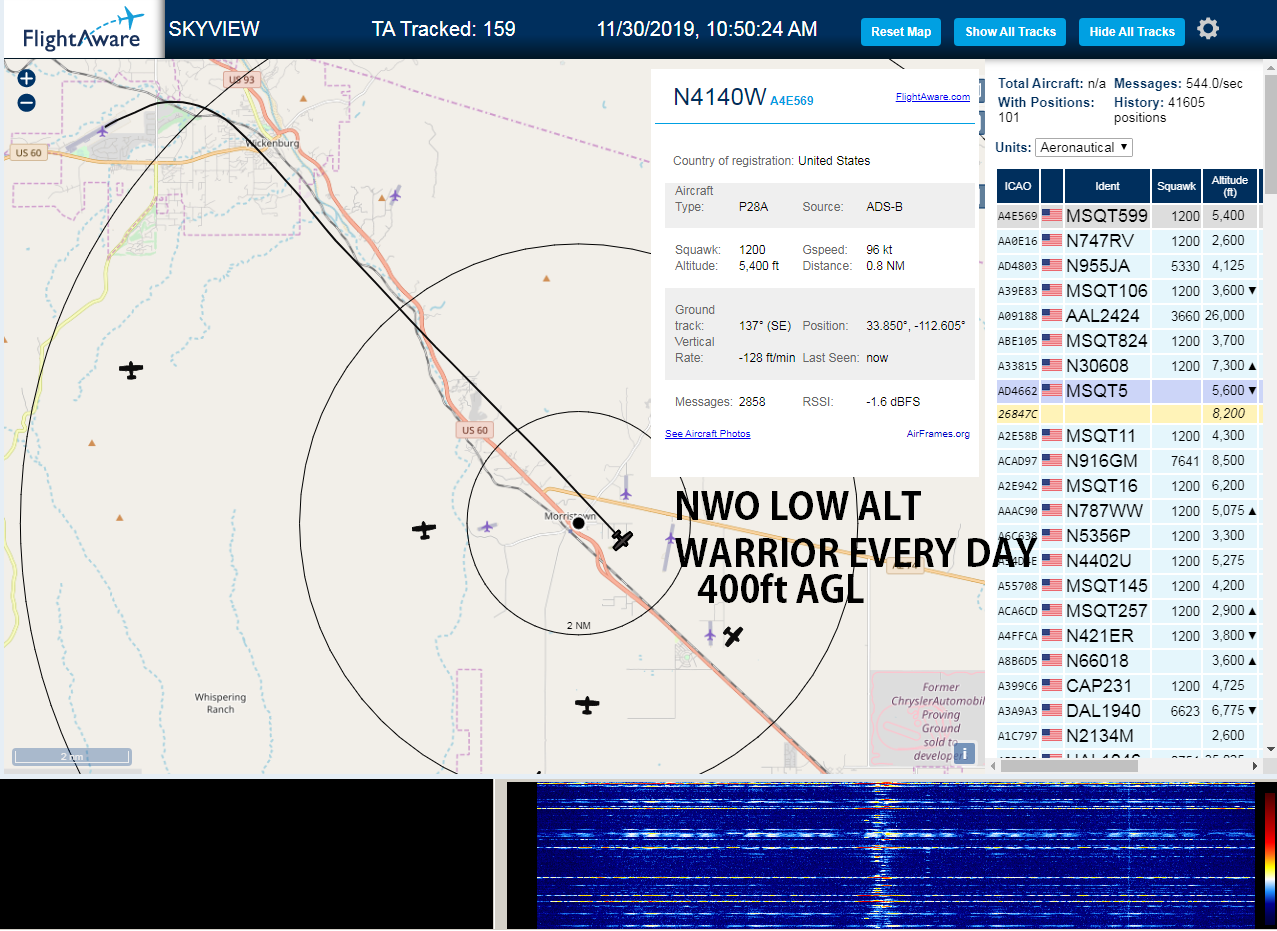Click the flag in MSQT599 row
The width and height of the screenshot is (1277, 931).
pos(1051,216)
